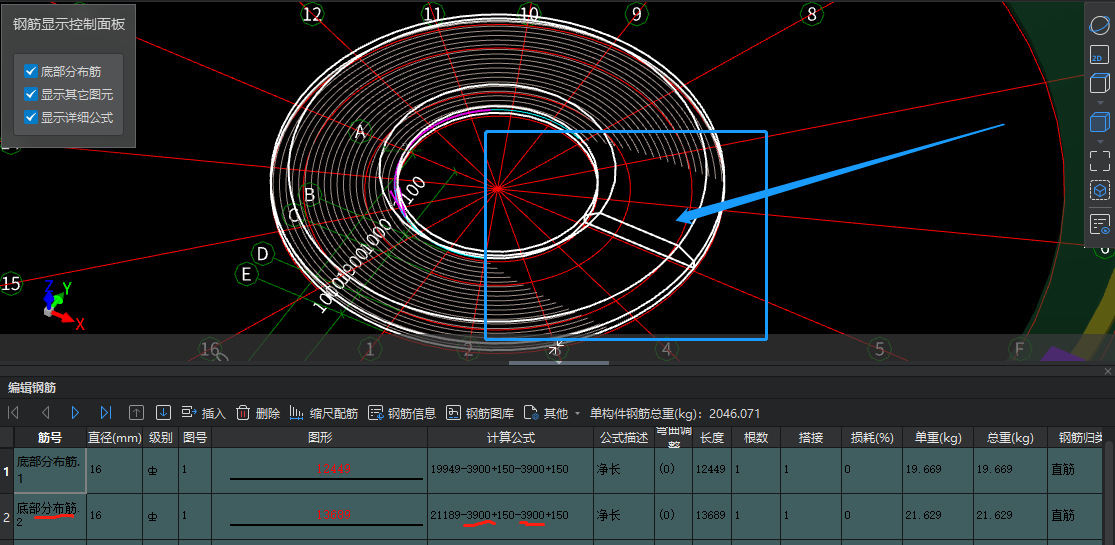This screenshot has height=545, width=1115.
Task: Click formula 21189-3900+150-3900+150
Action: pyautogui.click(x=499, y=515)
